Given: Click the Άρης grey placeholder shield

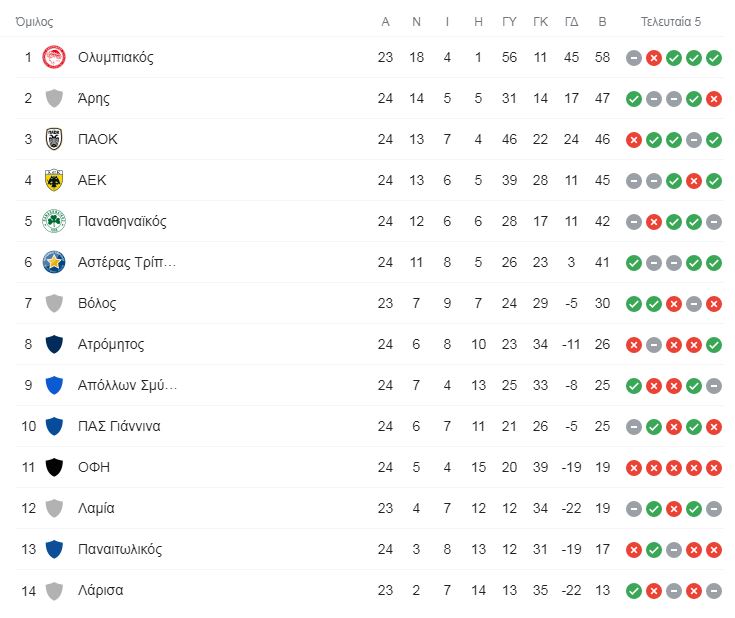Looking at the screenshot, I should 54,98.
